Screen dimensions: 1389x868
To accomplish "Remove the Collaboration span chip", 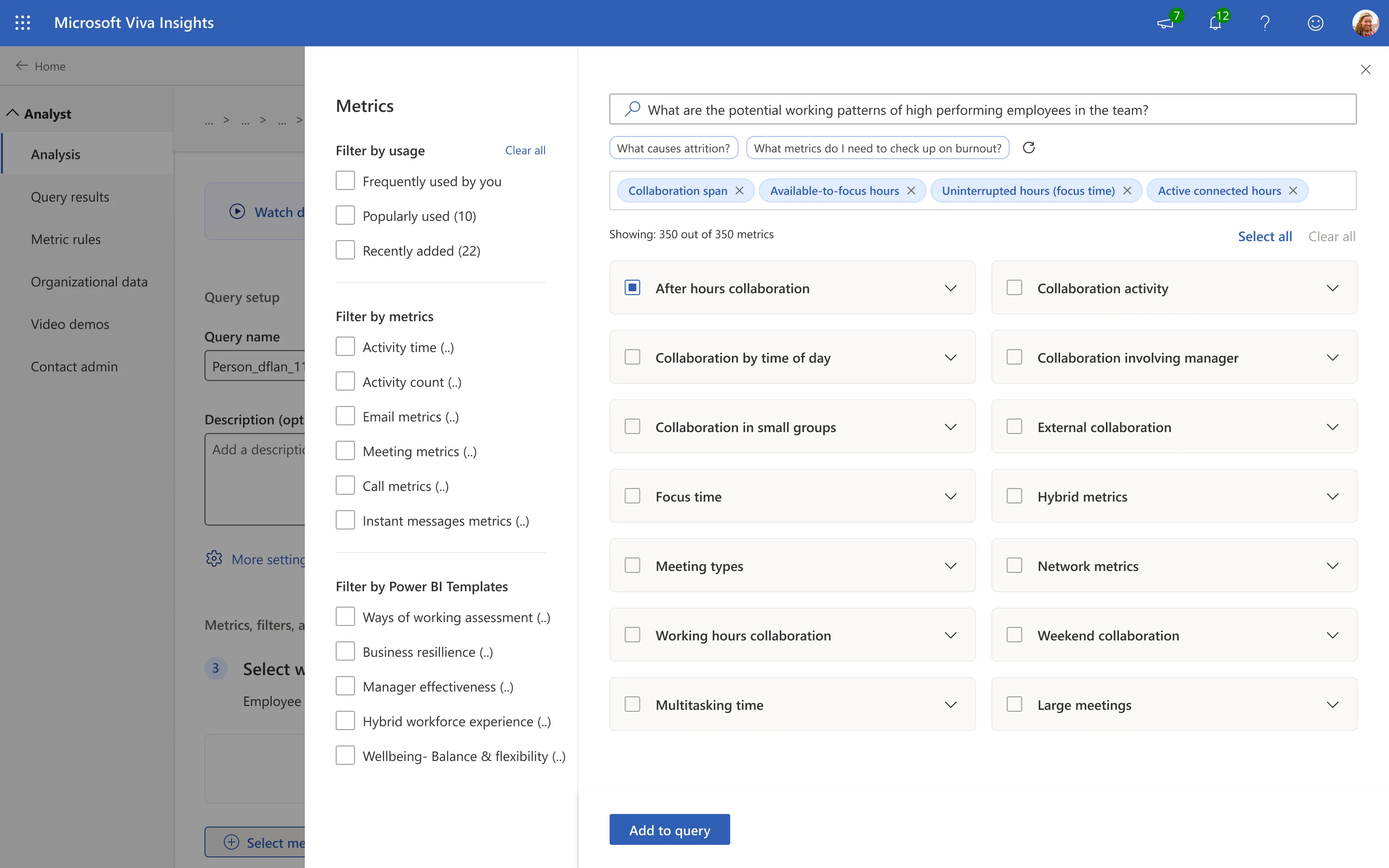I will (739, 190).
